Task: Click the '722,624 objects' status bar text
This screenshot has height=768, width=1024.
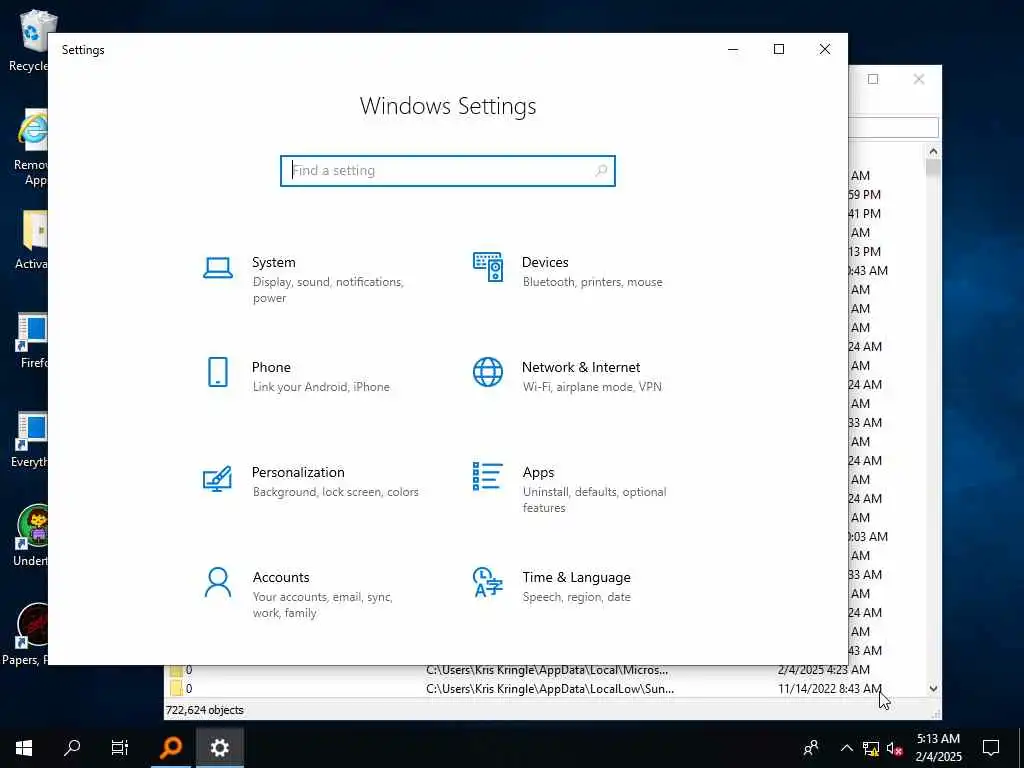Action: point(204,710)
